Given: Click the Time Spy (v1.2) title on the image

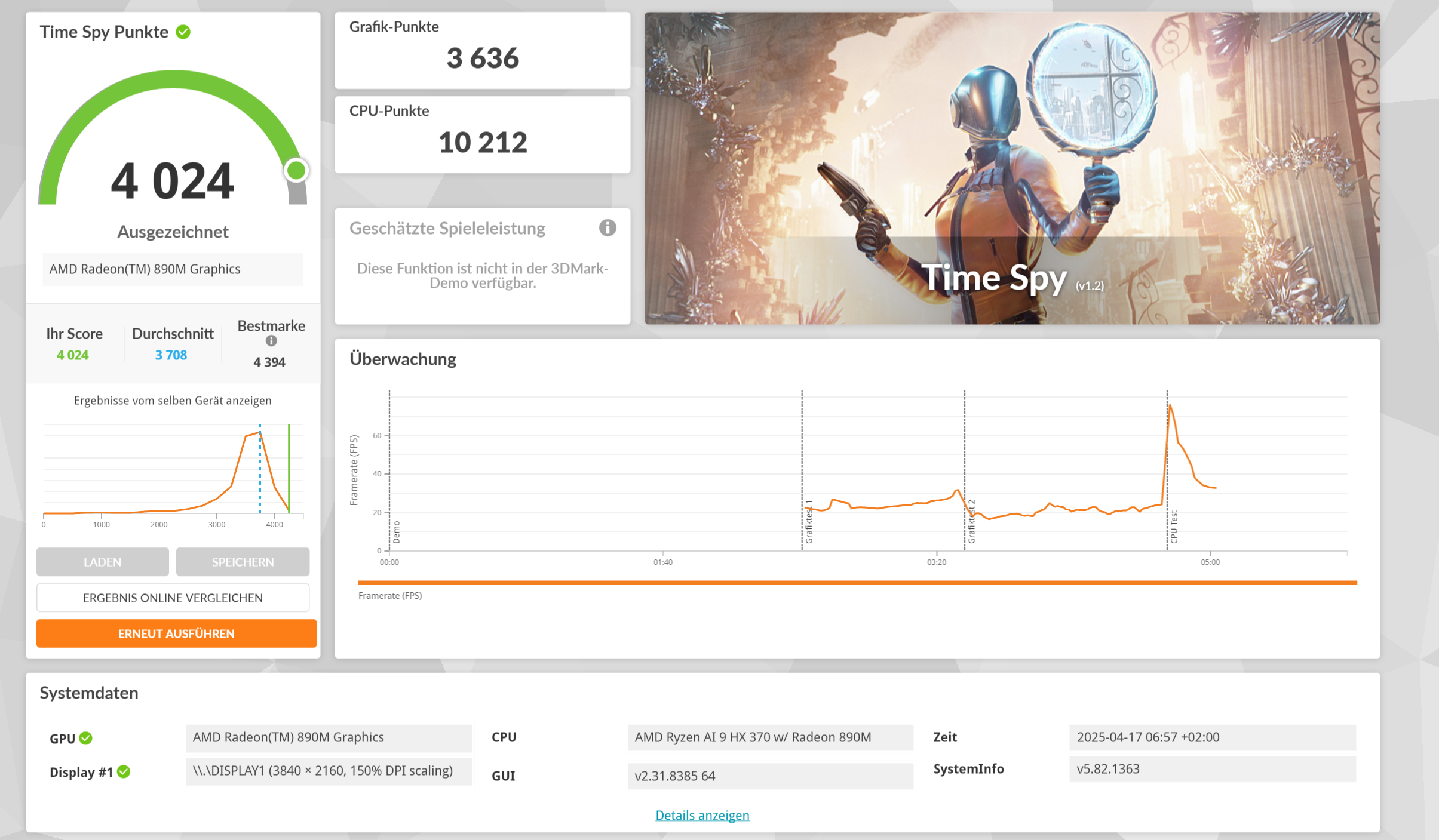Looking at the screenshot, I should pos(1012,279).
